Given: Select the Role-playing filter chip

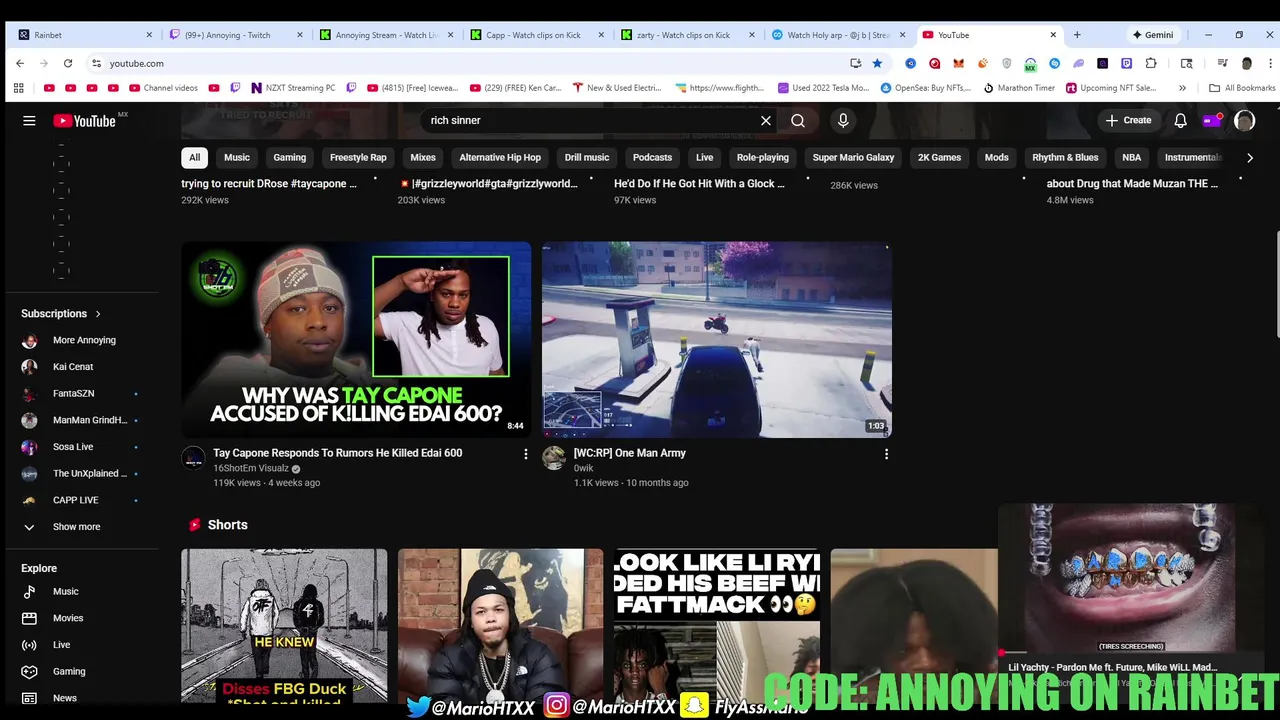Looking at the screenshot, I should (x=763, y=157).
